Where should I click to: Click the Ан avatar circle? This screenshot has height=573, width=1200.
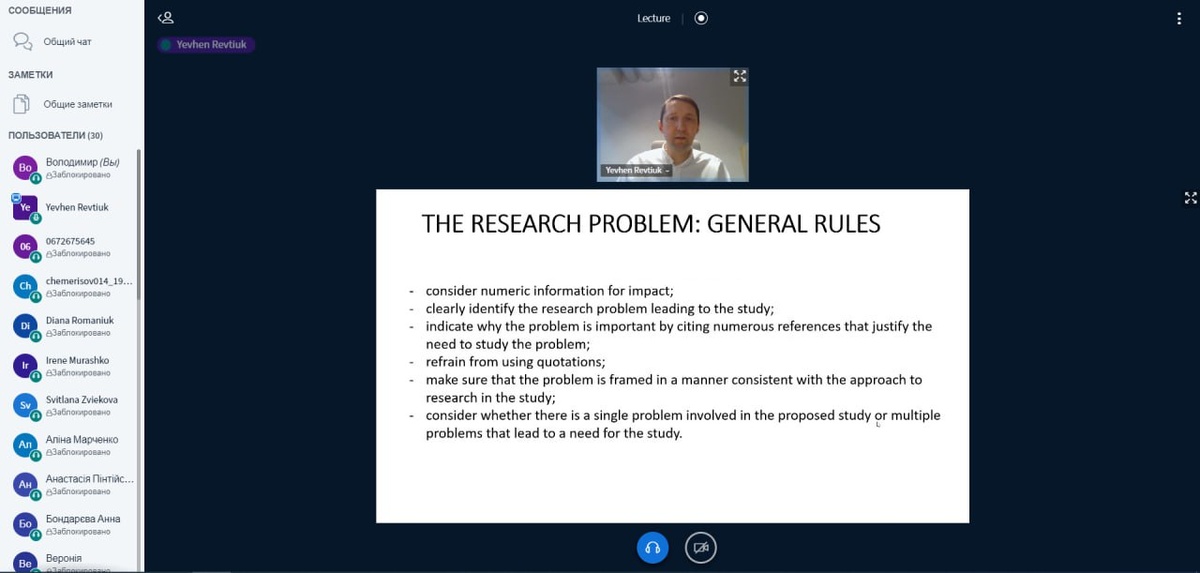(x=25, y=484)
